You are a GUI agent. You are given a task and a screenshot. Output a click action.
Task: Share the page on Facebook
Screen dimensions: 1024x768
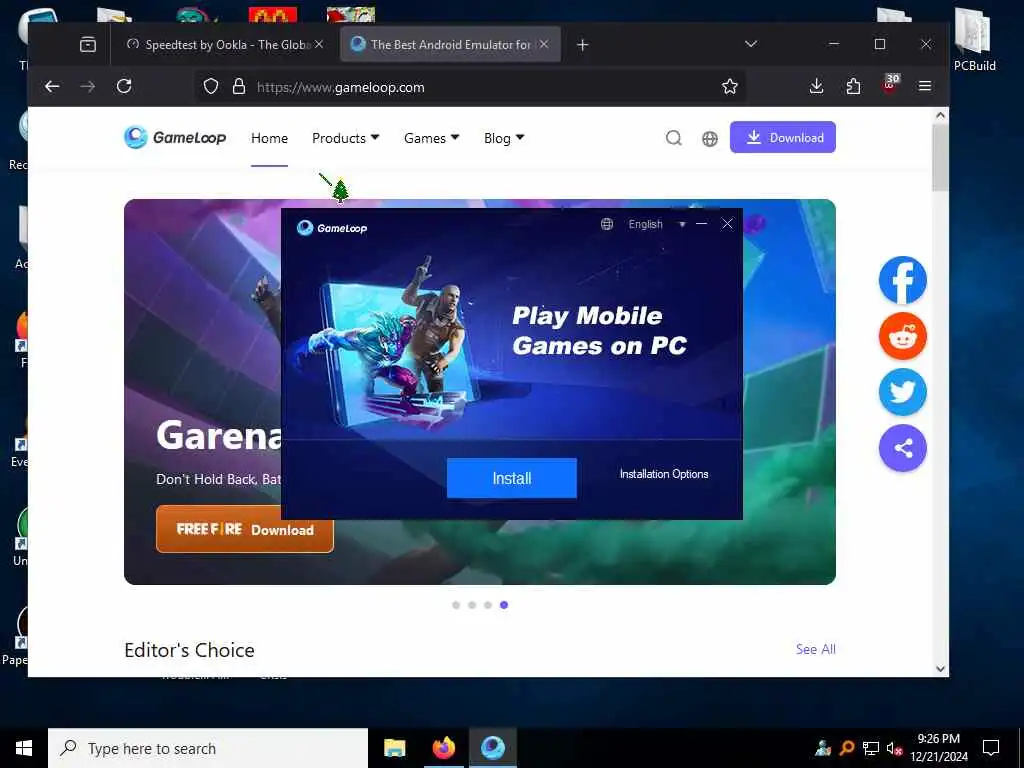click(903, 280)
